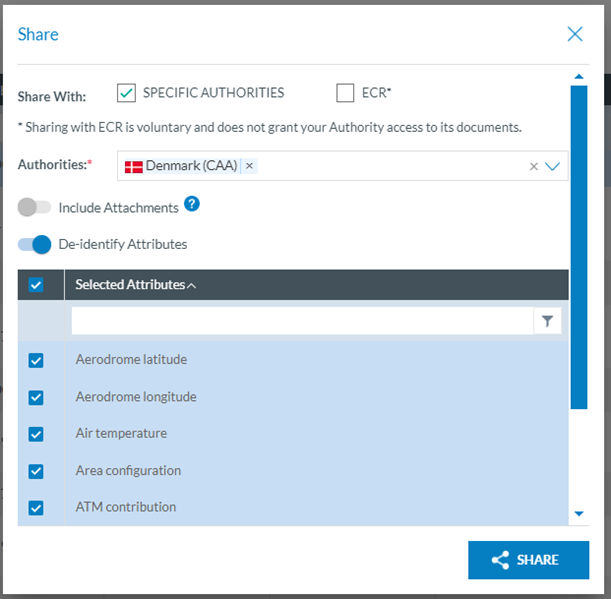Click the scroll down arrow in the dialog

click(578, 514)
